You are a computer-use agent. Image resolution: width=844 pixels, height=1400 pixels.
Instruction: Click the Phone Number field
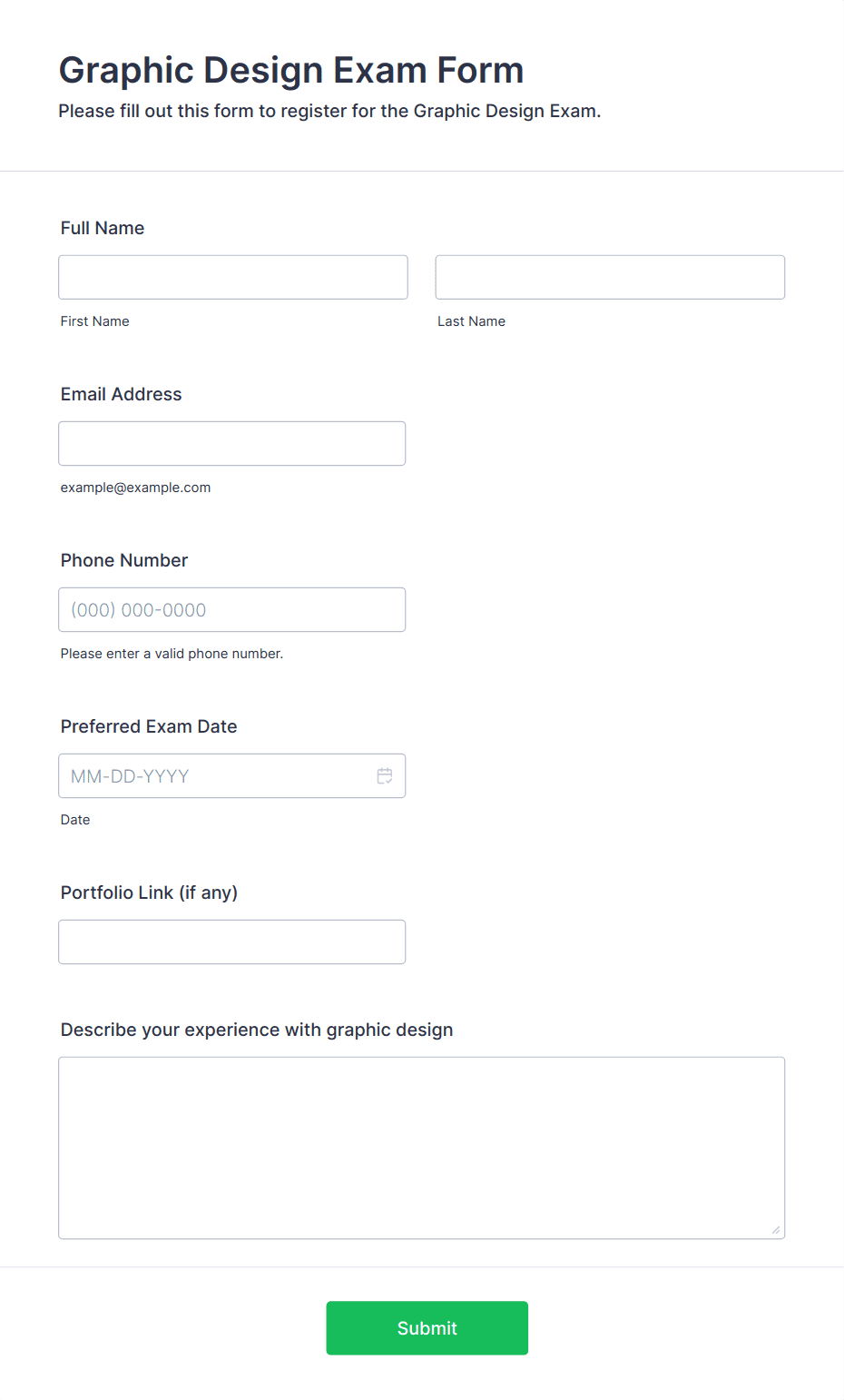pyautogui.click(x=231, y=609)
